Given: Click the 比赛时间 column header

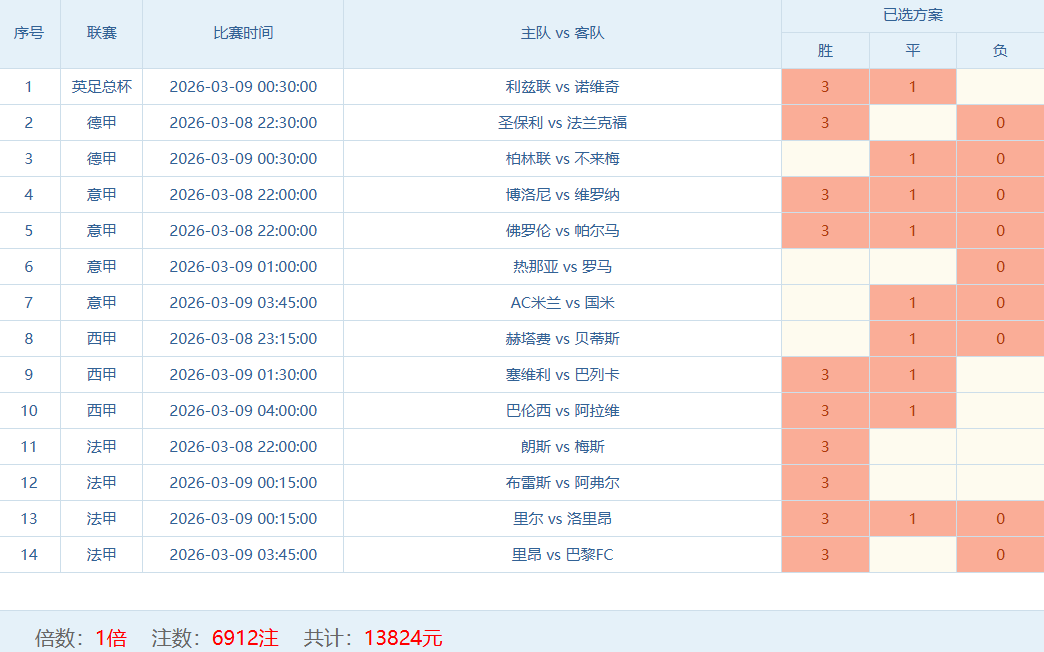Looking at the screenshot, I should pos(243,33).
